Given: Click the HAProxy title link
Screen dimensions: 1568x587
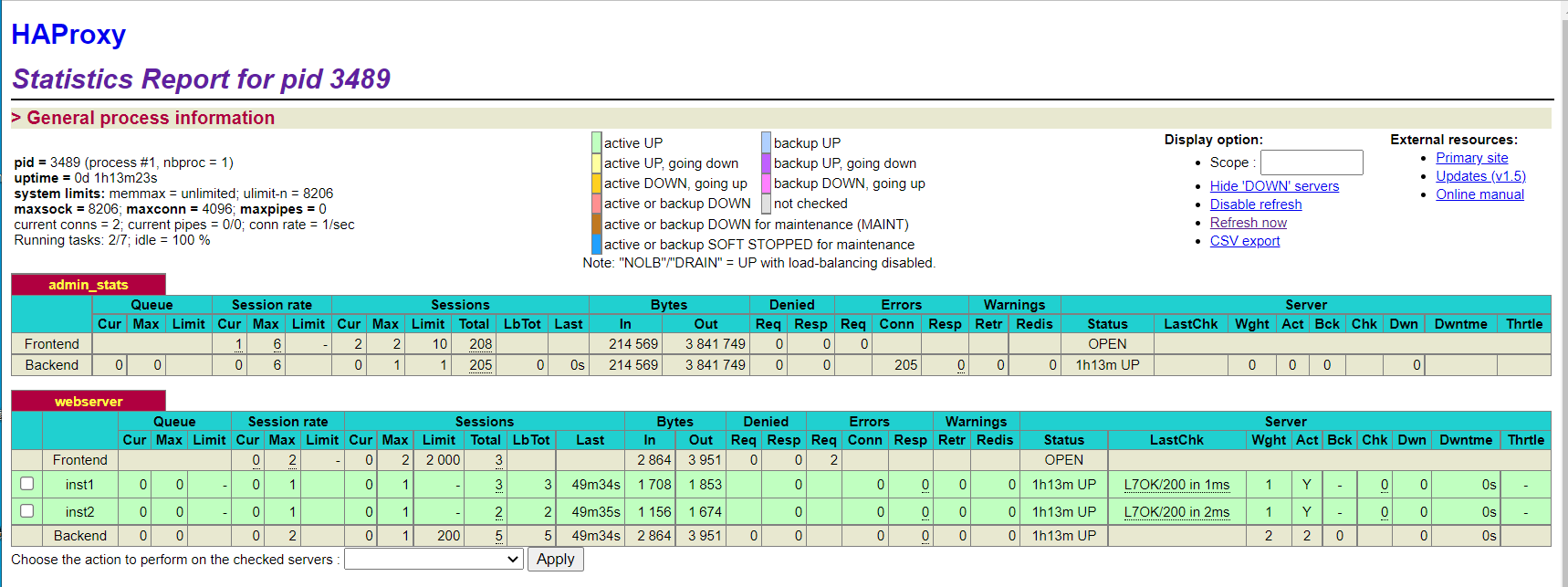Looking at the screenshot, I should 68,34.
